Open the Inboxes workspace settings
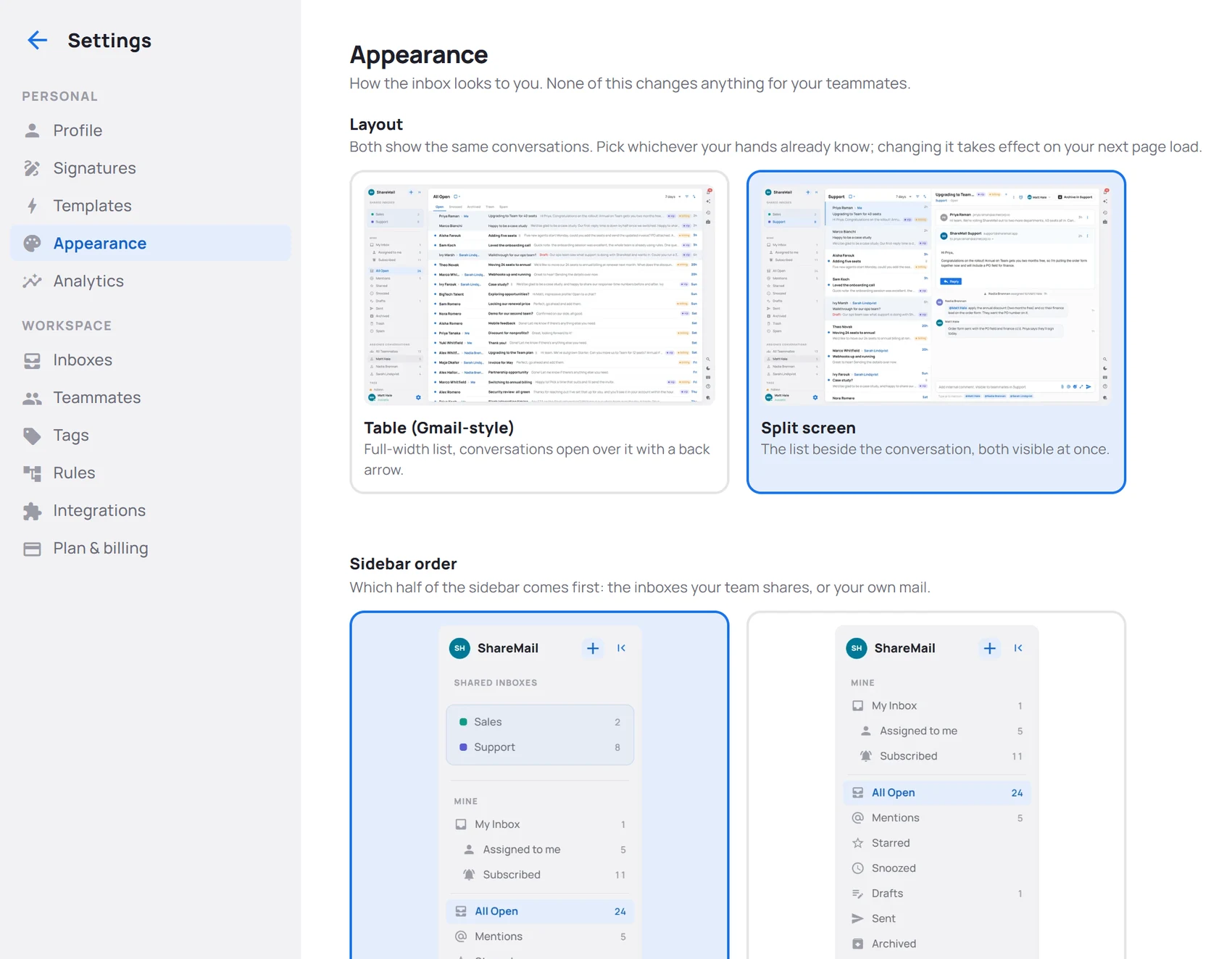Screen dimensions: 1232x959 pos(151,360)
